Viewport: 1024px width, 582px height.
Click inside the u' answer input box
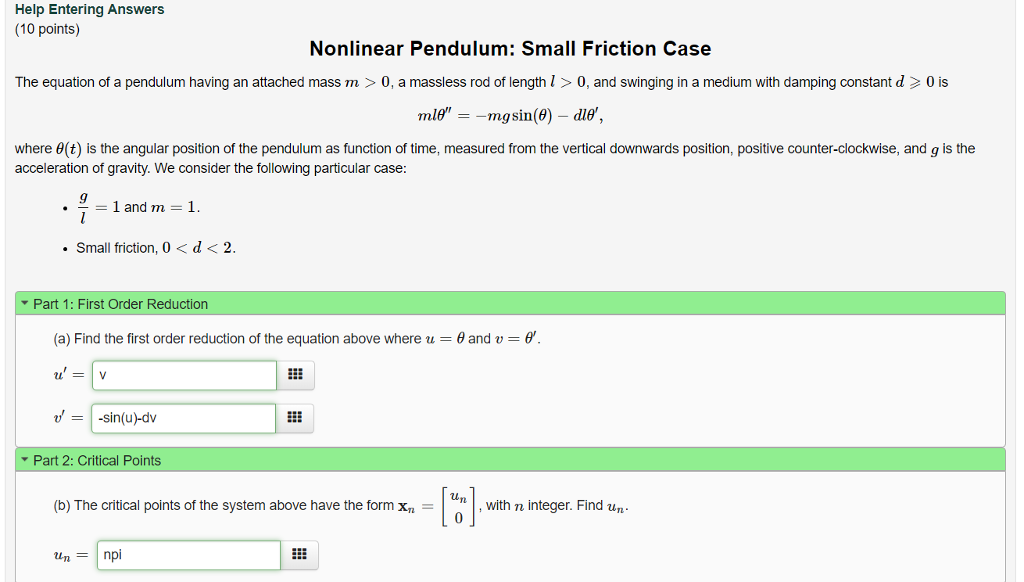(183, 375)
